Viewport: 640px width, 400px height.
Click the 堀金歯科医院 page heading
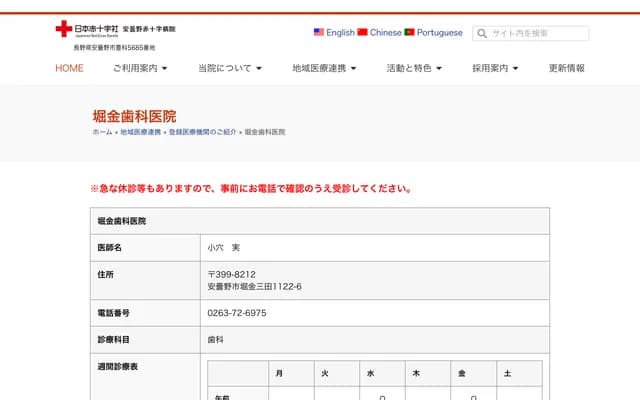click(133, 115)
